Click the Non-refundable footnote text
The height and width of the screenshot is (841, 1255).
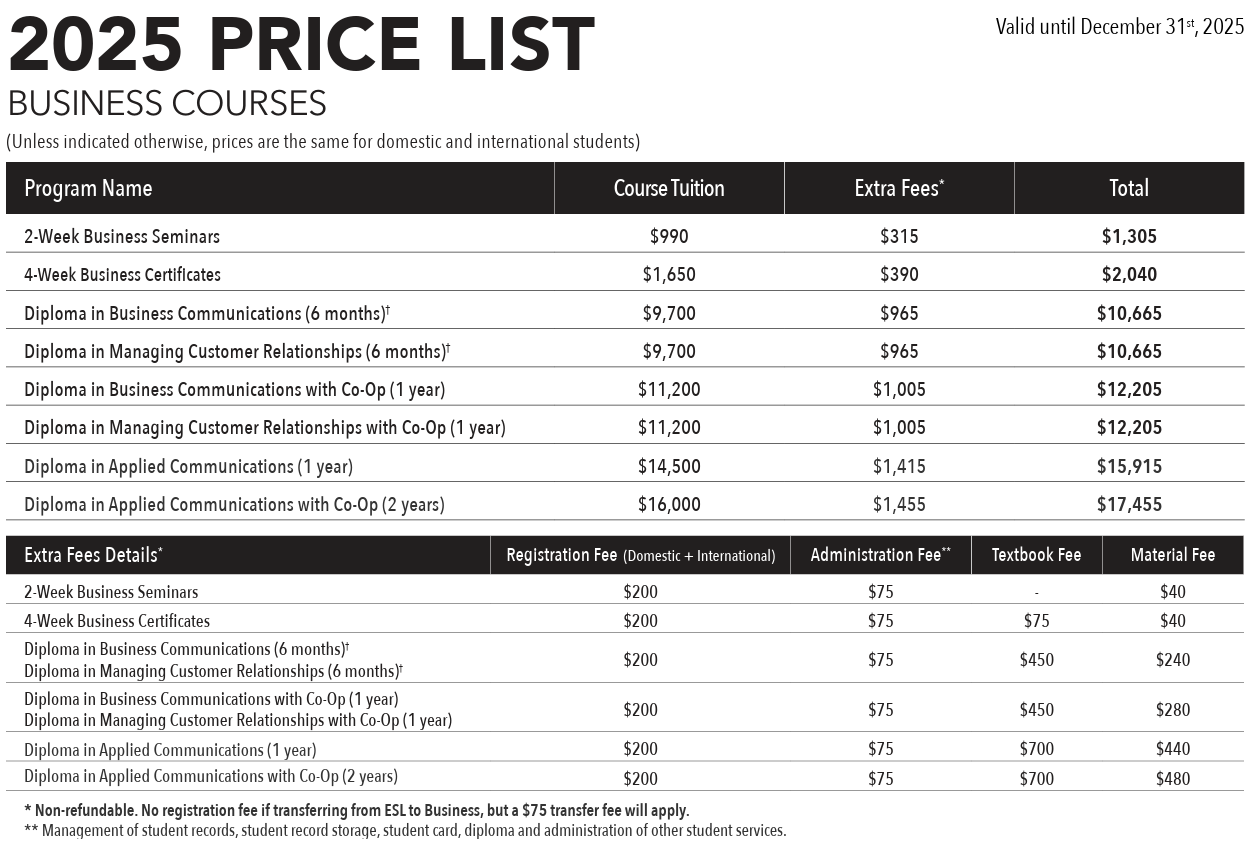pyautogui.click(x=356, y=810)
